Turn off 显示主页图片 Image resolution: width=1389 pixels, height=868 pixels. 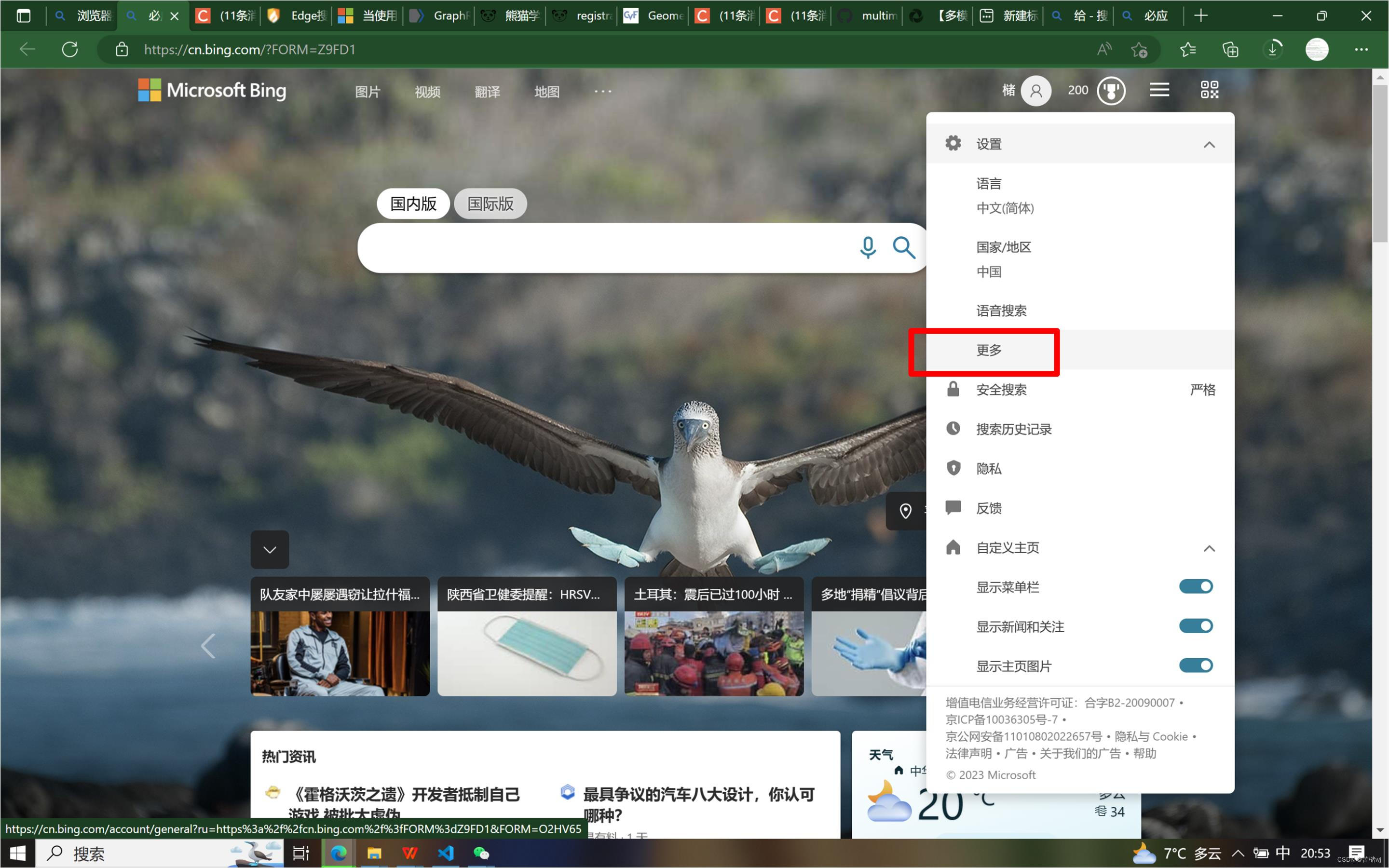[1196, 665]
